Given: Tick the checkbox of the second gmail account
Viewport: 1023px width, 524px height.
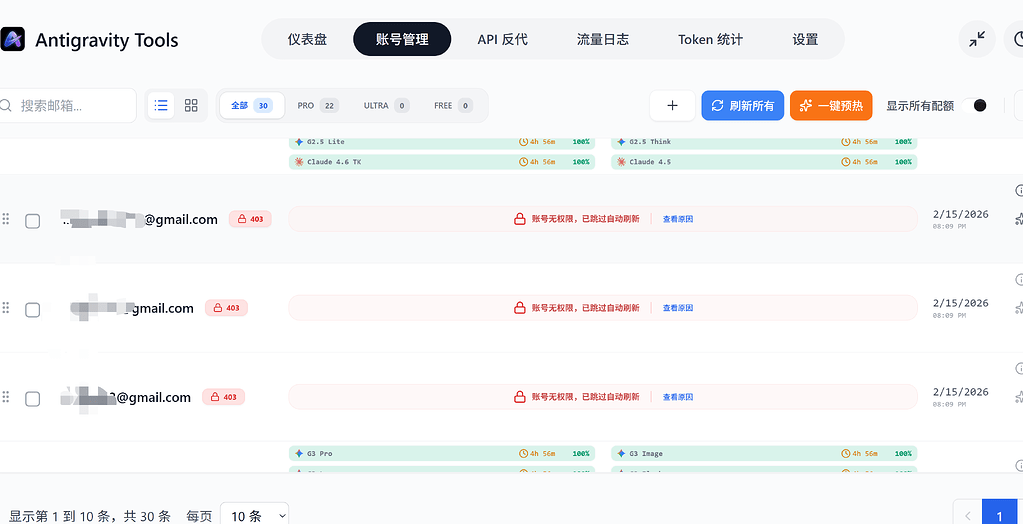Looking at the screenshot, I should 33,310.
